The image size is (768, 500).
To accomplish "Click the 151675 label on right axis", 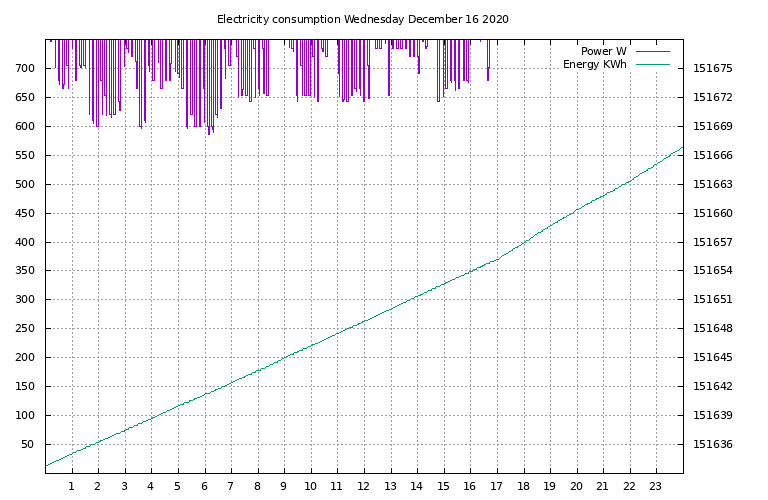I will (x=713, y=69).
